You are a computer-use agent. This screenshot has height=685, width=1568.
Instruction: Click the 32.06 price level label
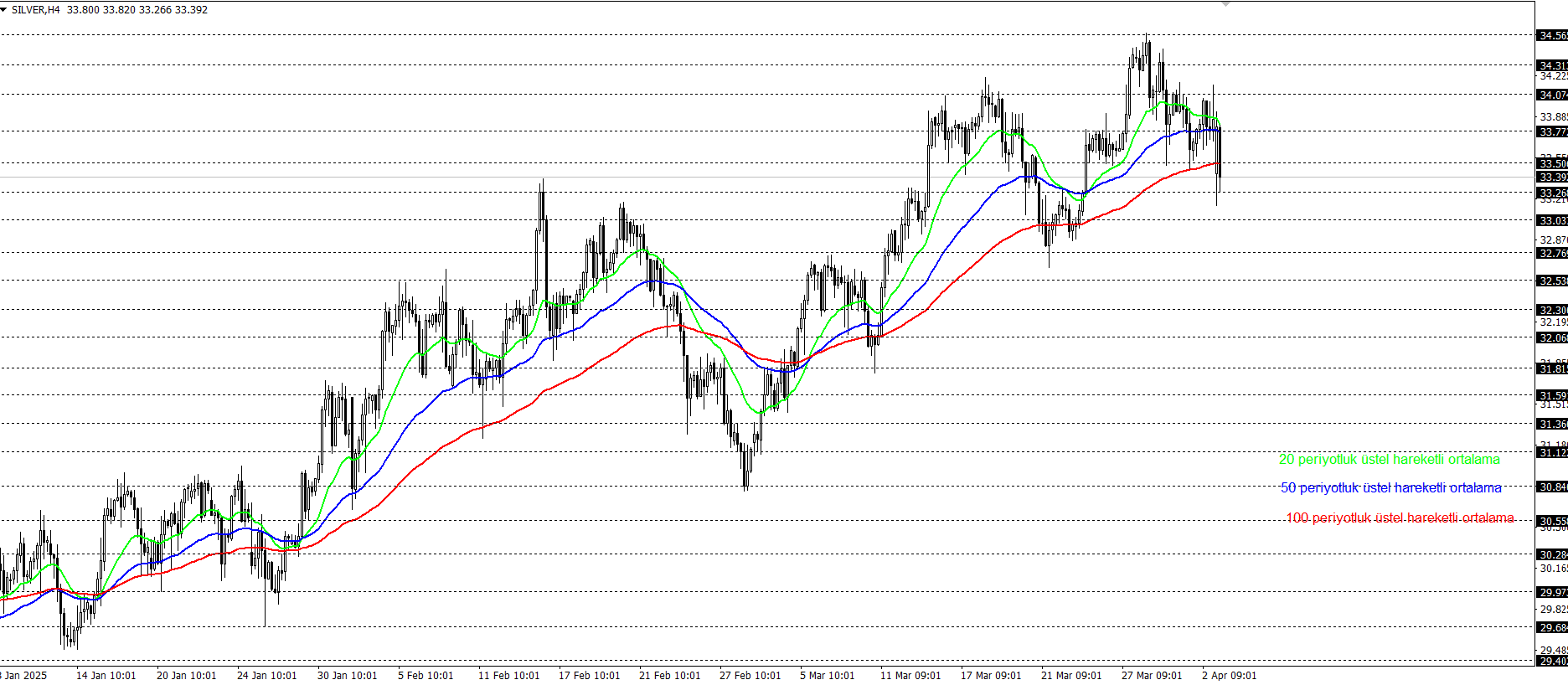(1552, 337)
